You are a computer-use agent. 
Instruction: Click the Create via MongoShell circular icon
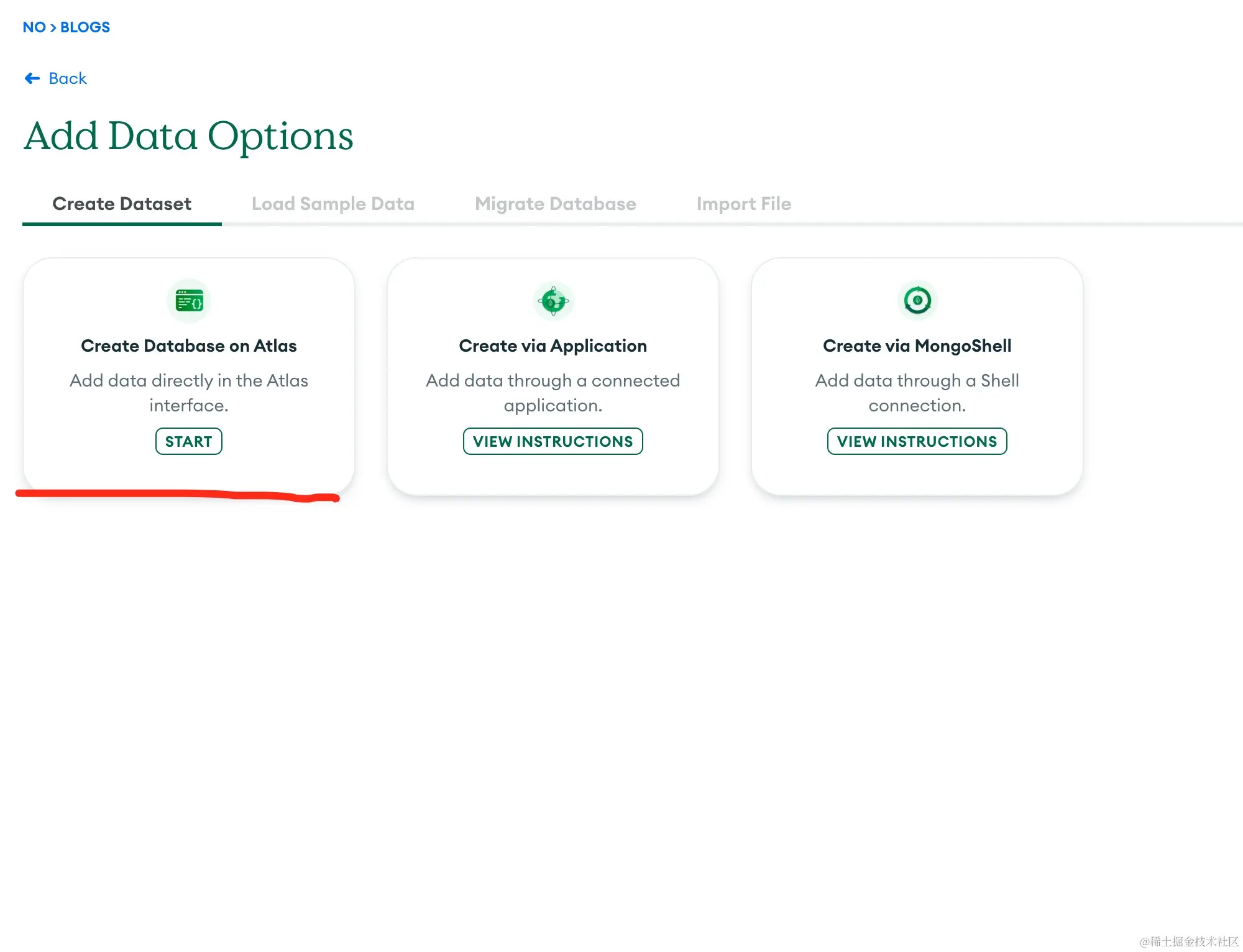click(917, 301)
